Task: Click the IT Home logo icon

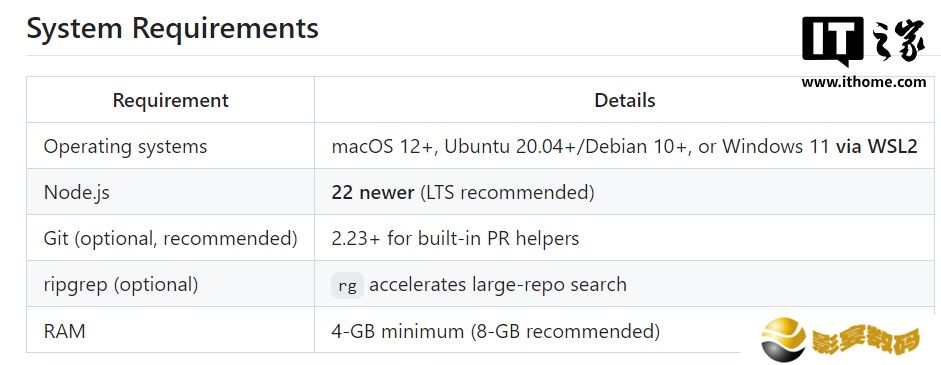Action: (x=833, y=41)
